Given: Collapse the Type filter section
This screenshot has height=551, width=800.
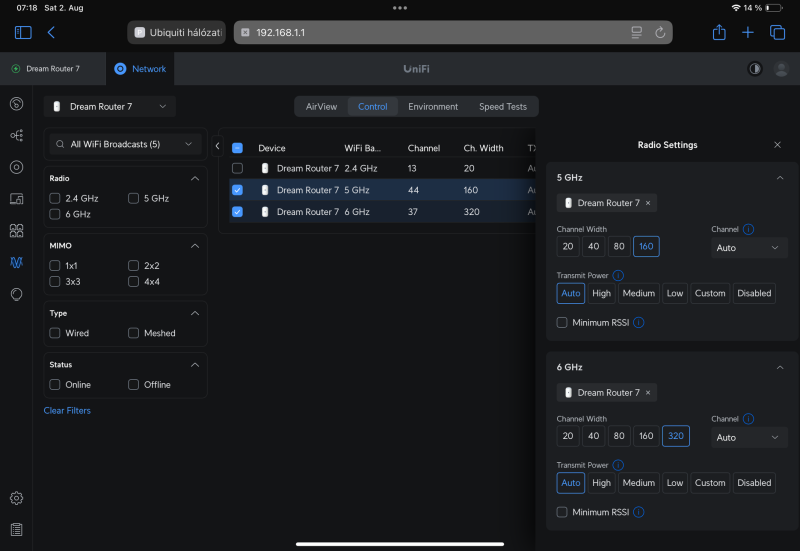Looking at the screenshot, I should pyautogui.click(x=195, y=313).
